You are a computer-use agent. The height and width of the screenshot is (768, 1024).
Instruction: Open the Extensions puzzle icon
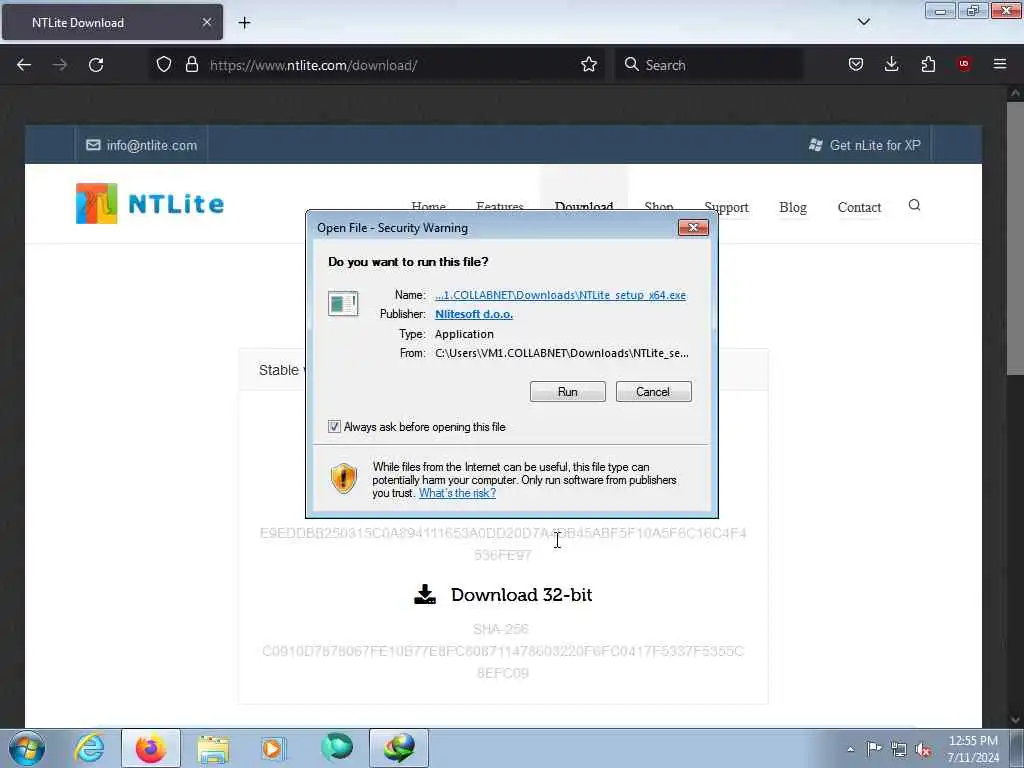[928, 64]
